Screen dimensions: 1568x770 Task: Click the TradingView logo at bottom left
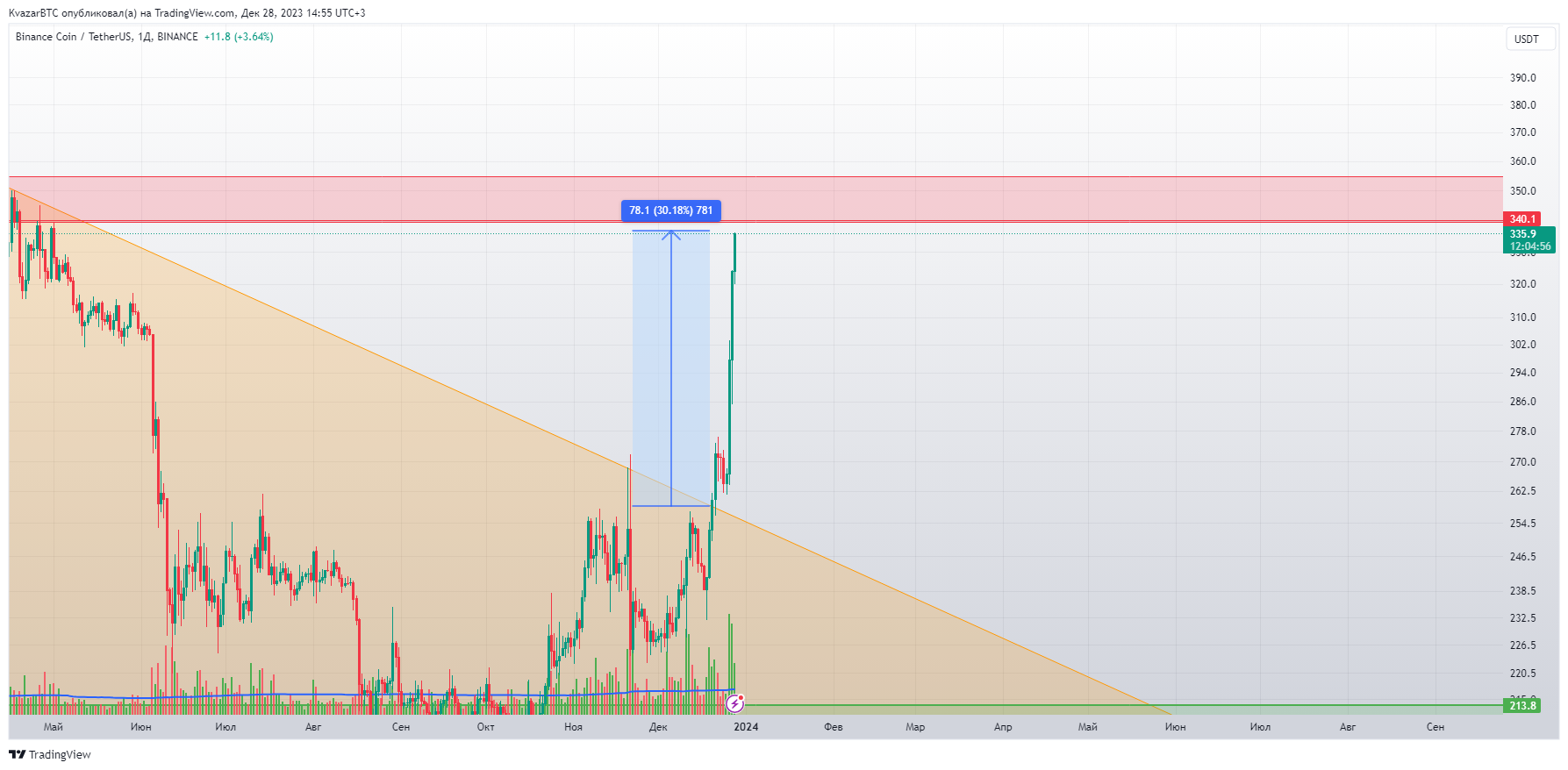point(50,754)
